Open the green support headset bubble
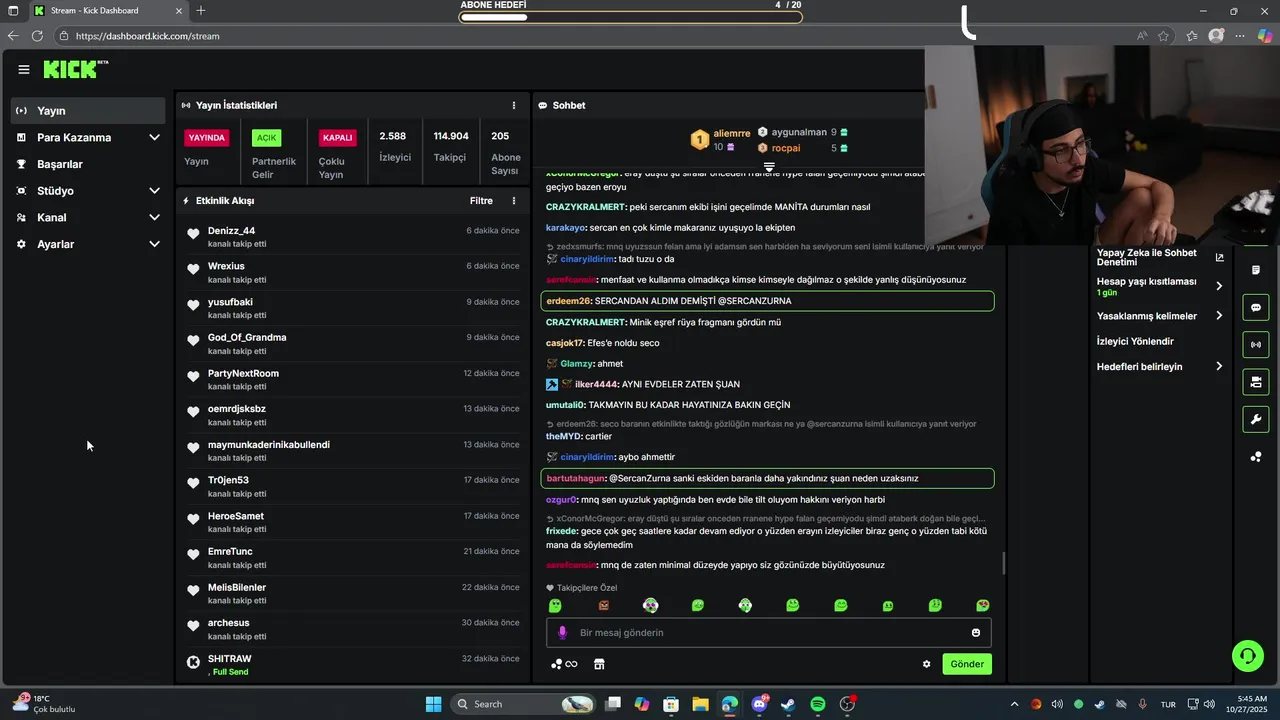Image resolution: width=1280 pixels, height=720 pixels. (x=1247, y=656)
